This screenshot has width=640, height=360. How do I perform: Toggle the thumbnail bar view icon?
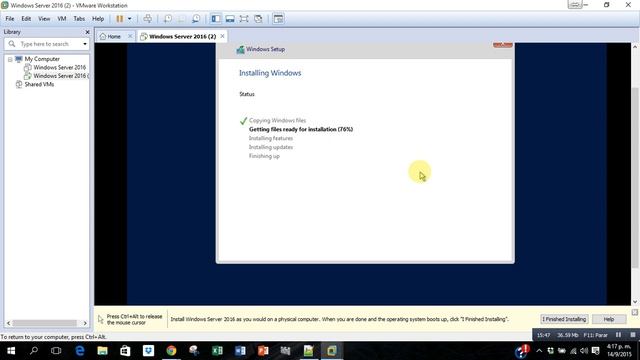click(x=230, y=19)
